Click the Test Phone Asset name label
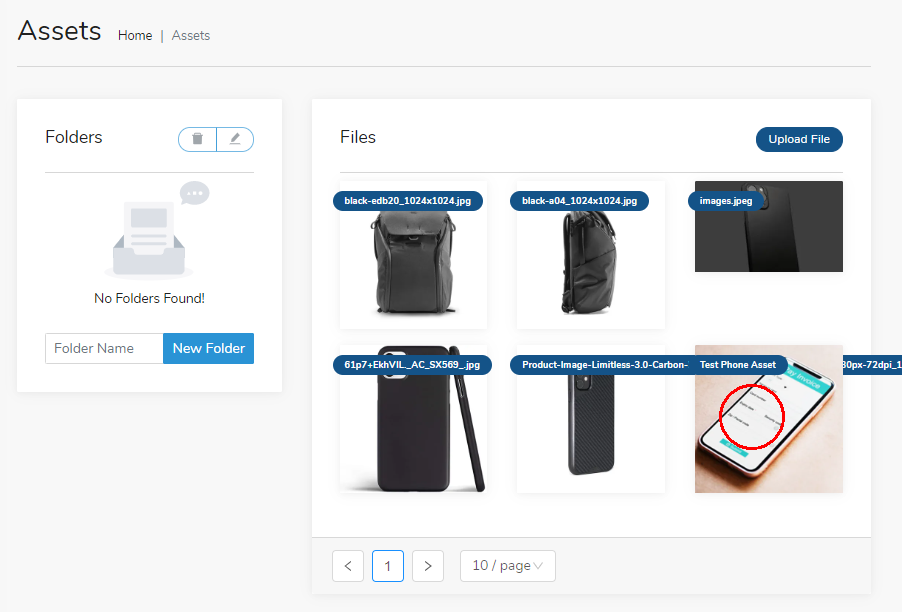 click(738, 365)
